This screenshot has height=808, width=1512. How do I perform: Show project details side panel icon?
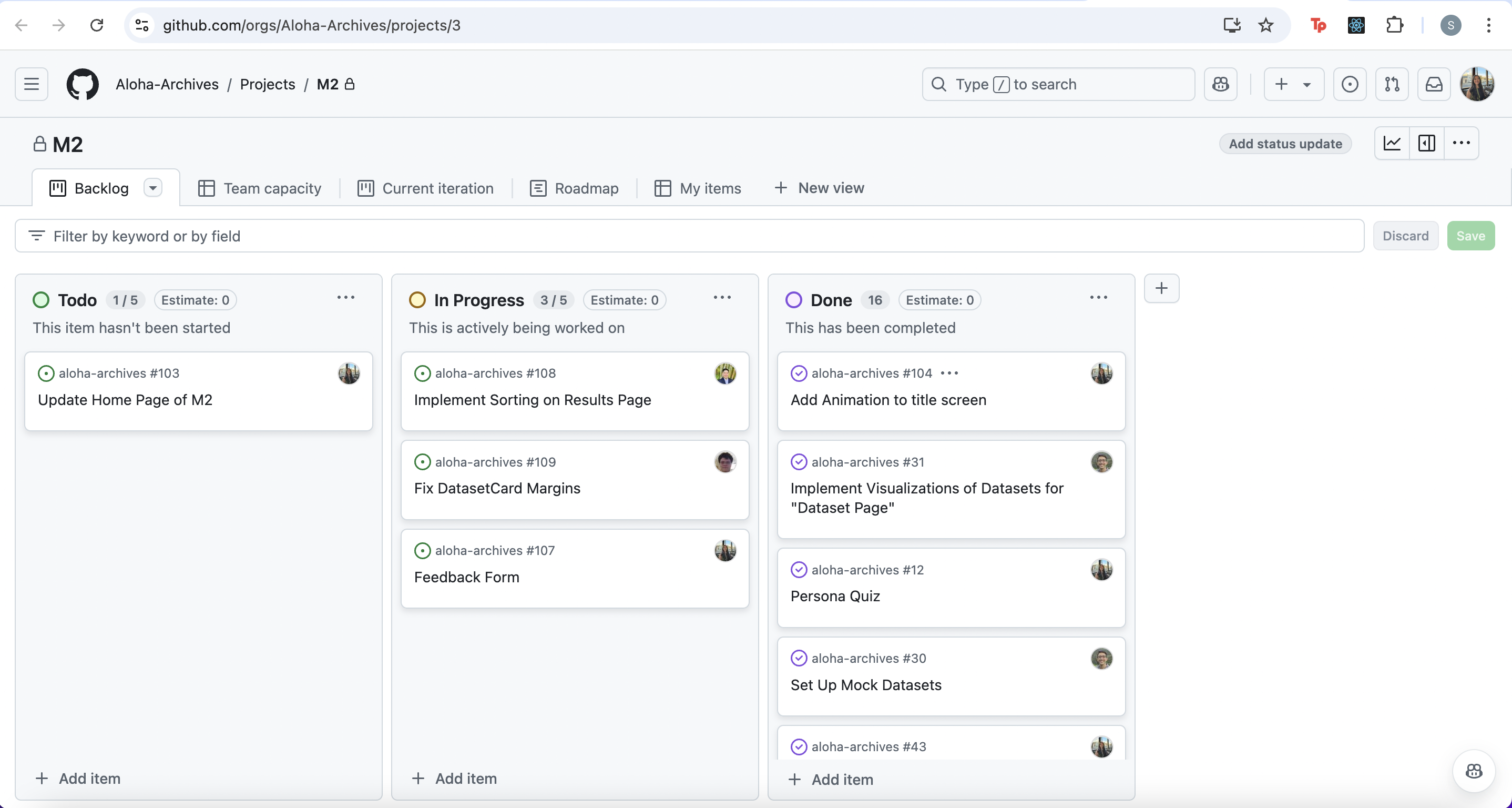pos(1426,143)
